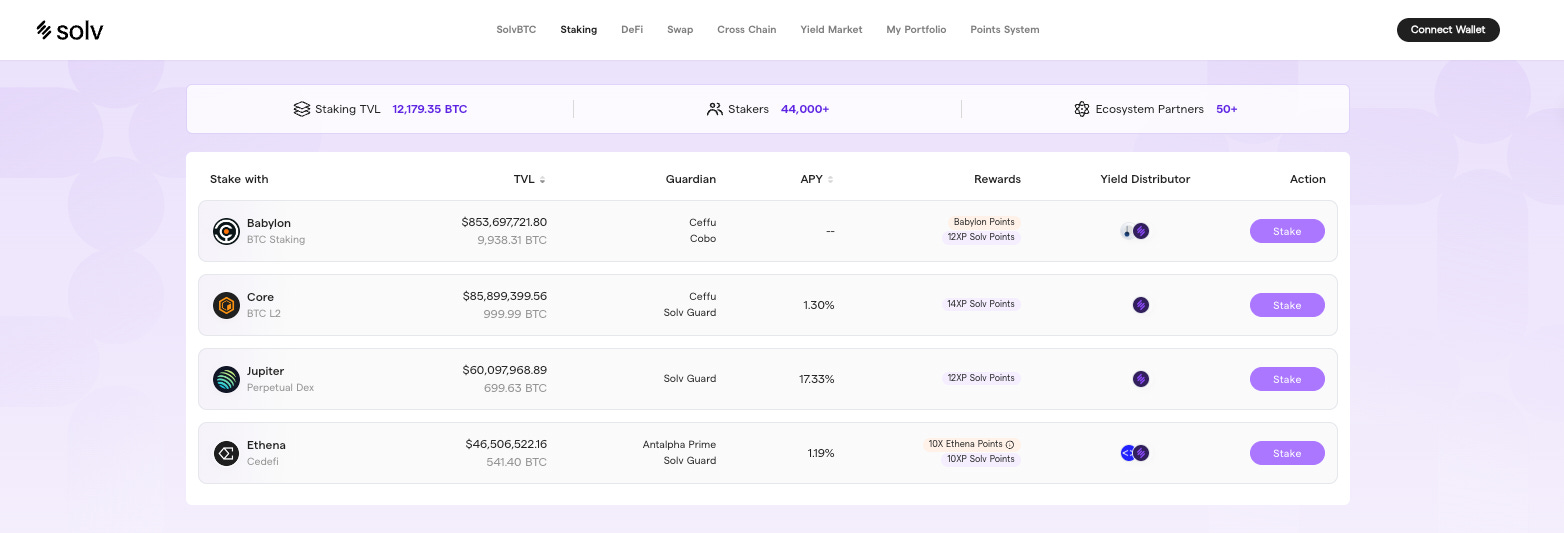
Task: Open the SolvBTC nav item
Action: 516,30
